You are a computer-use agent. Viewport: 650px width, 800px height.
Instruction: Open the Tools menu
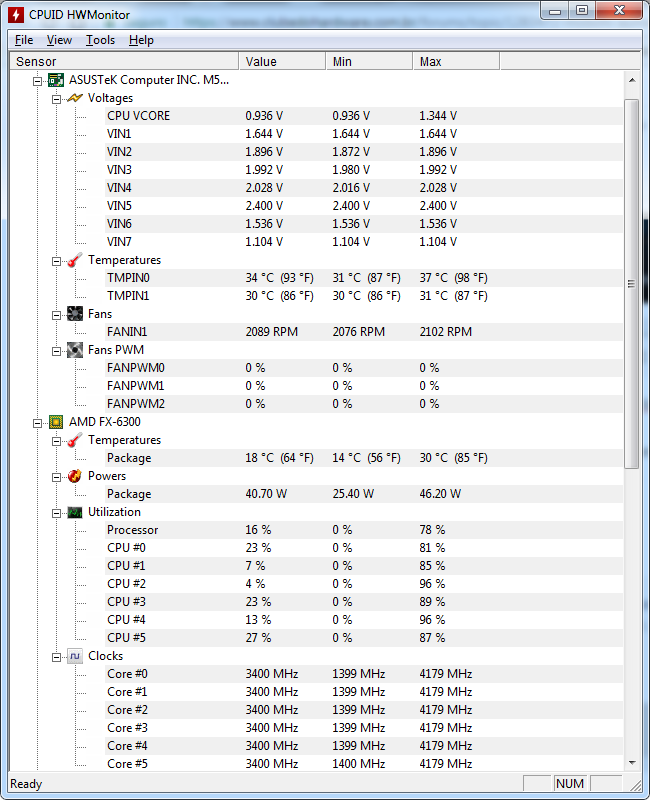click(x=101, y=40)
